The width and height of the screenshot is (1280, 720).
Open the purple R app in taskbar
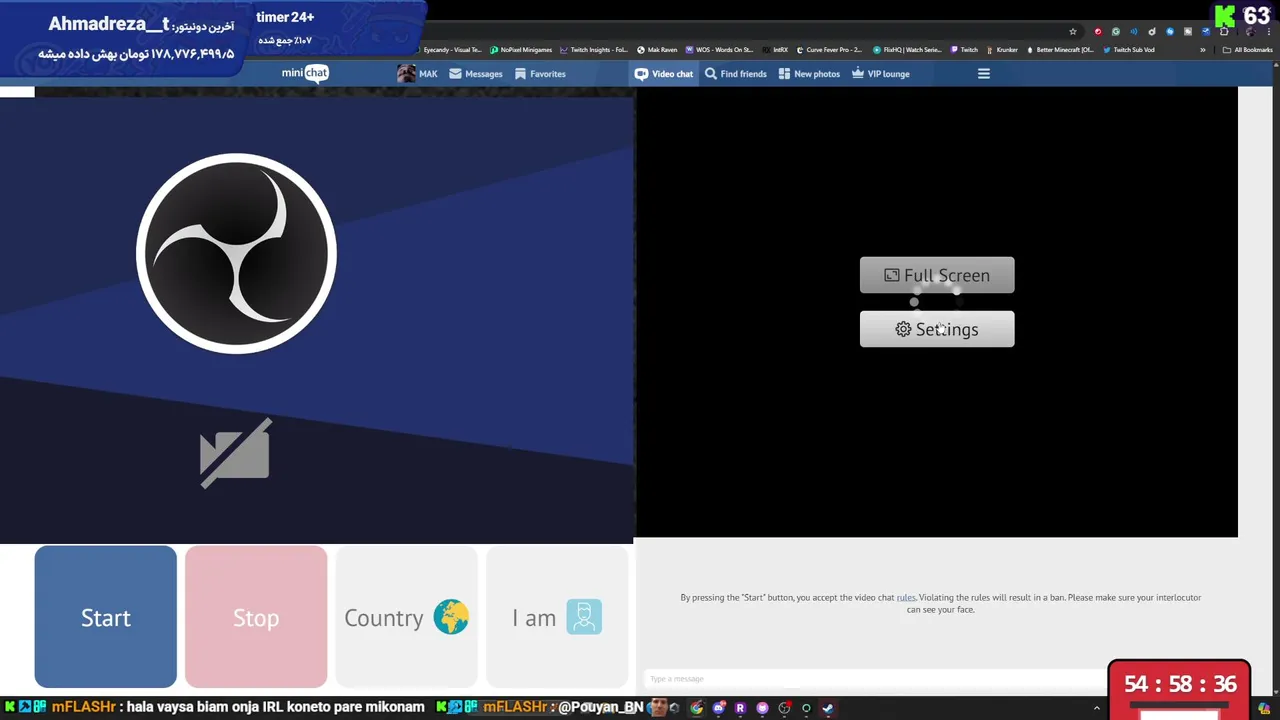pos(740,708)
